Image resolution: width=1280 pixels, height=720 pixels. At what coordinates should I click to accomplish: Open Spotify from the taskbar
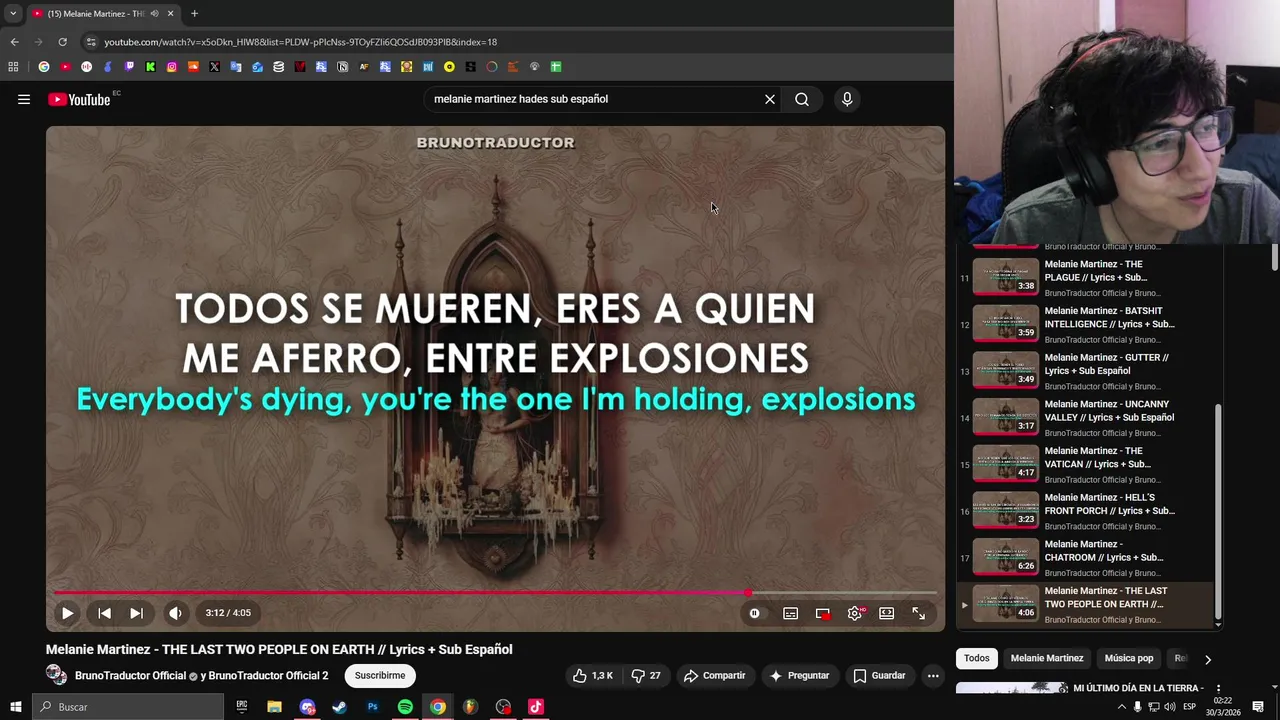[x=405, y=707]
